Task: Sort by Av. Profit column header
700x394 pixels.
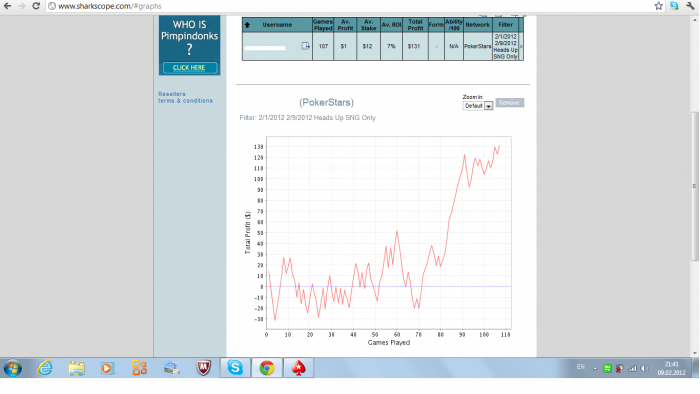Action: click(345, 25)
